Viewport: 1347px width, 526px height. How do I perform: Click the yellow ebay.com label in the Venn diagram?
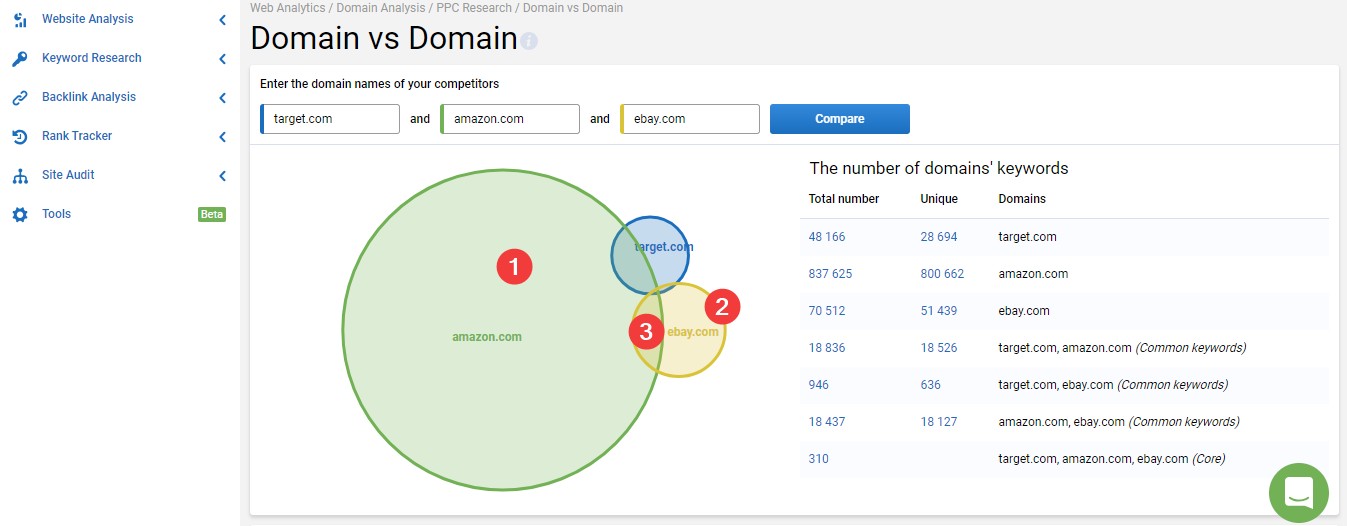coord(693,332)
